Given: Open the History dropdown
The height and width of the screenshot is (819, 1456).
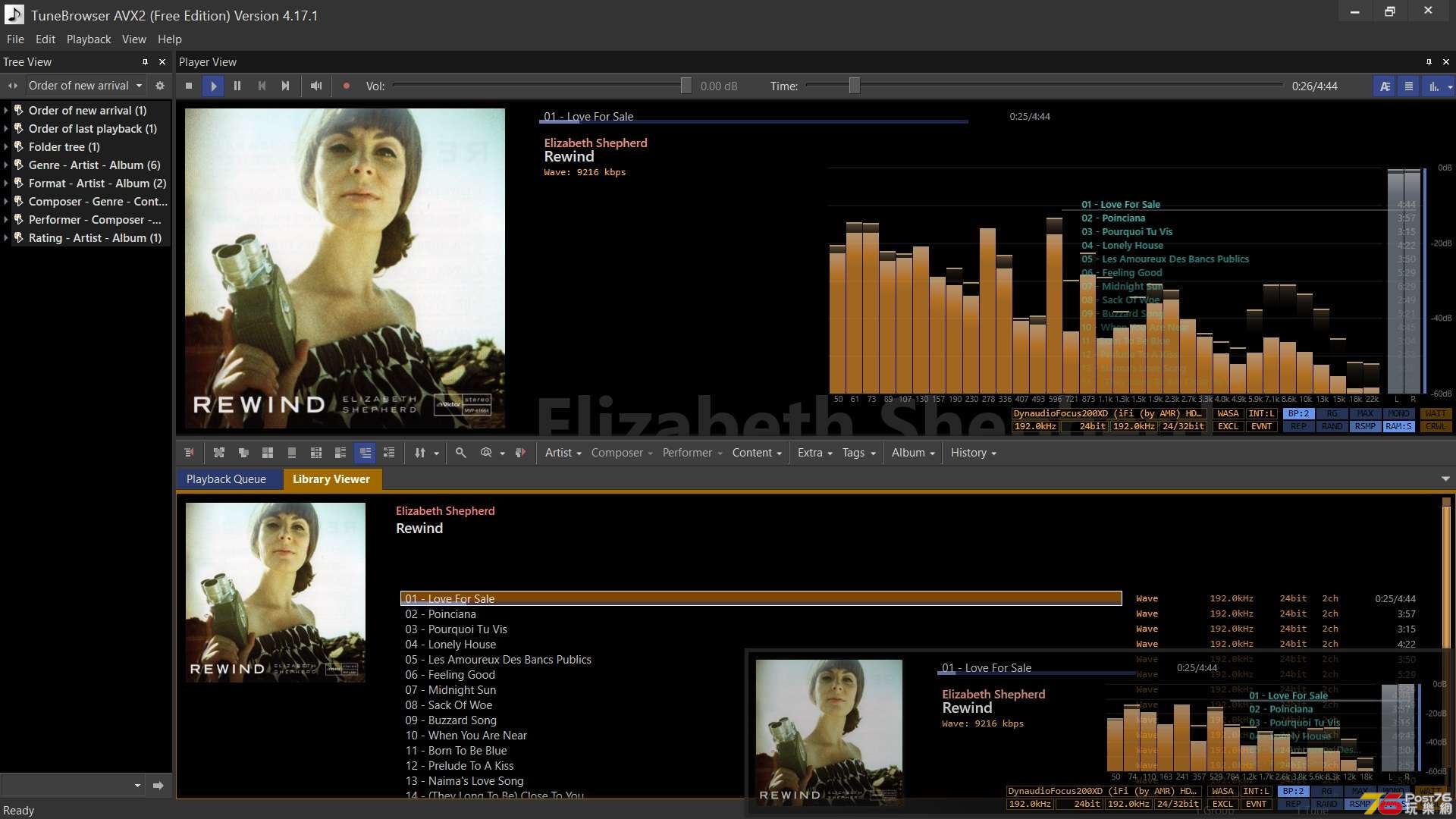Looking at the screenshot, I should [973, 453].
